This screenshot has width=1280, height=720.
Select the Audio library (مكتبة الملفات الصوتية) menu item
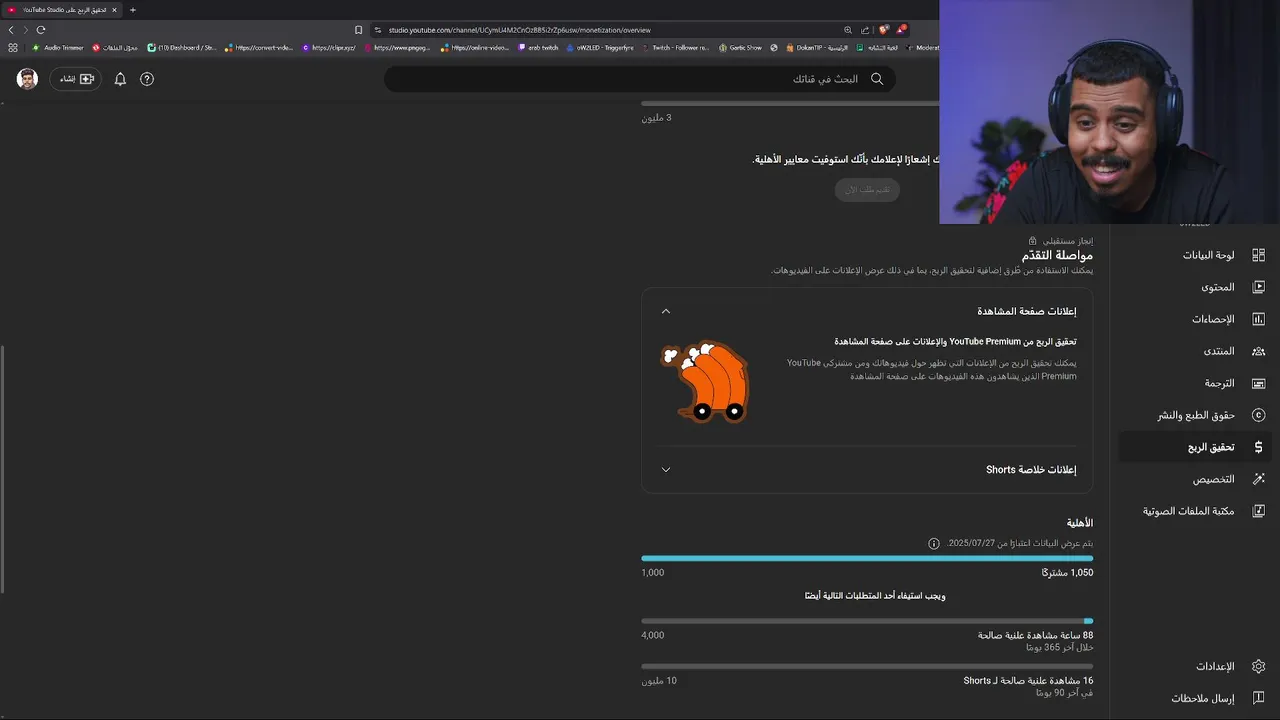(1192, 511)
